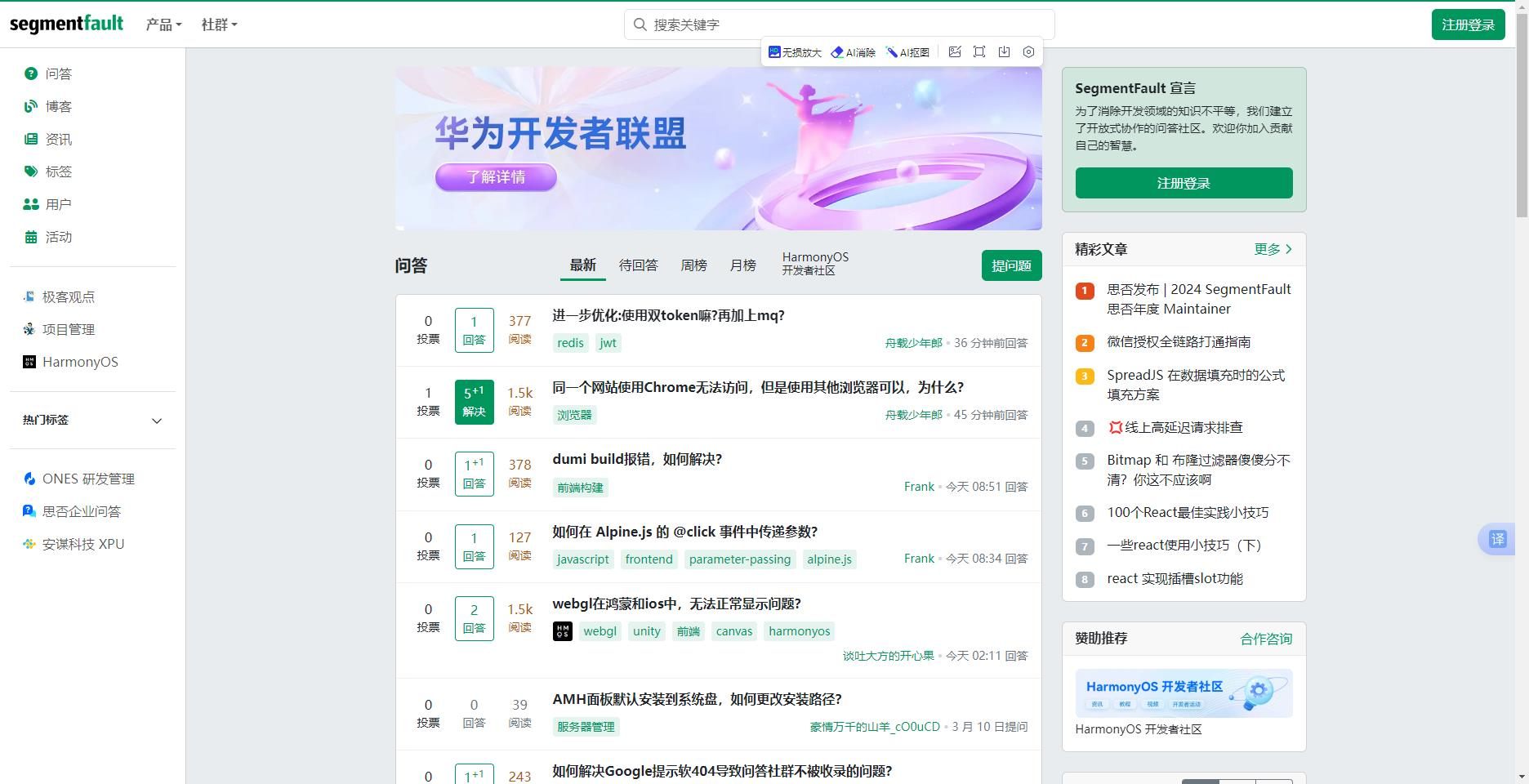Open article react 实现插槽slot功能
This screenshot has width=1529, height=784.
click(1175, 578)
